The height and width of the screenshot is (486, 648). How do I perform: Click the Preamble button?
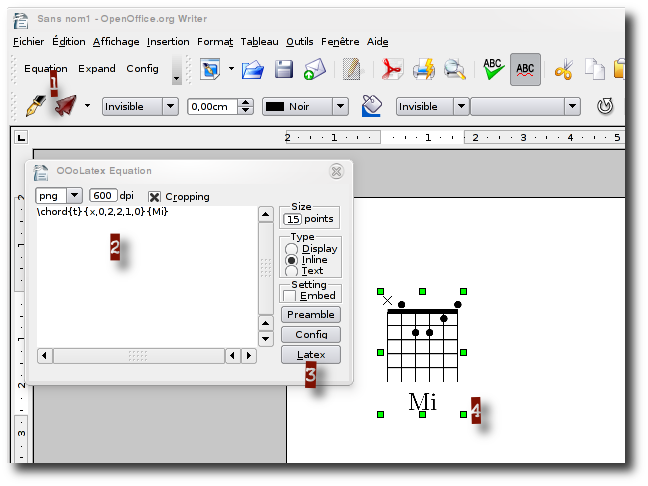tap(311, 314)
